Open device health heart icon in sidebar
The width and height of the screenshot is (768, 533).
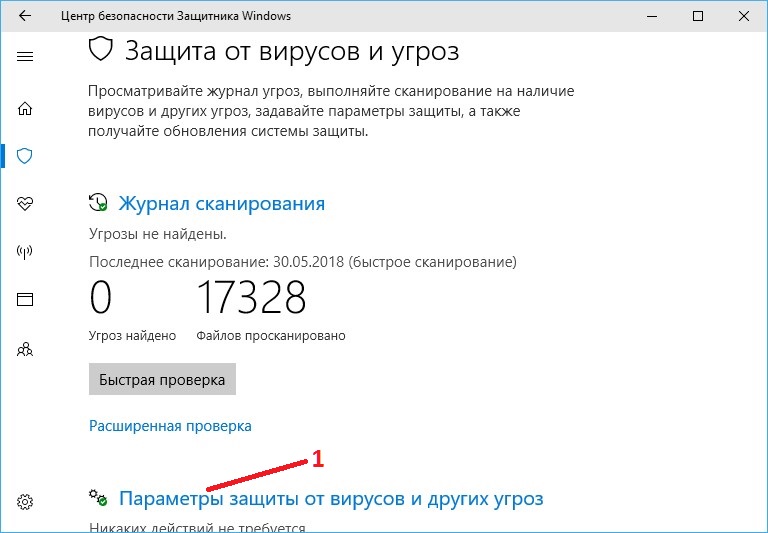[x=25, y=203]
